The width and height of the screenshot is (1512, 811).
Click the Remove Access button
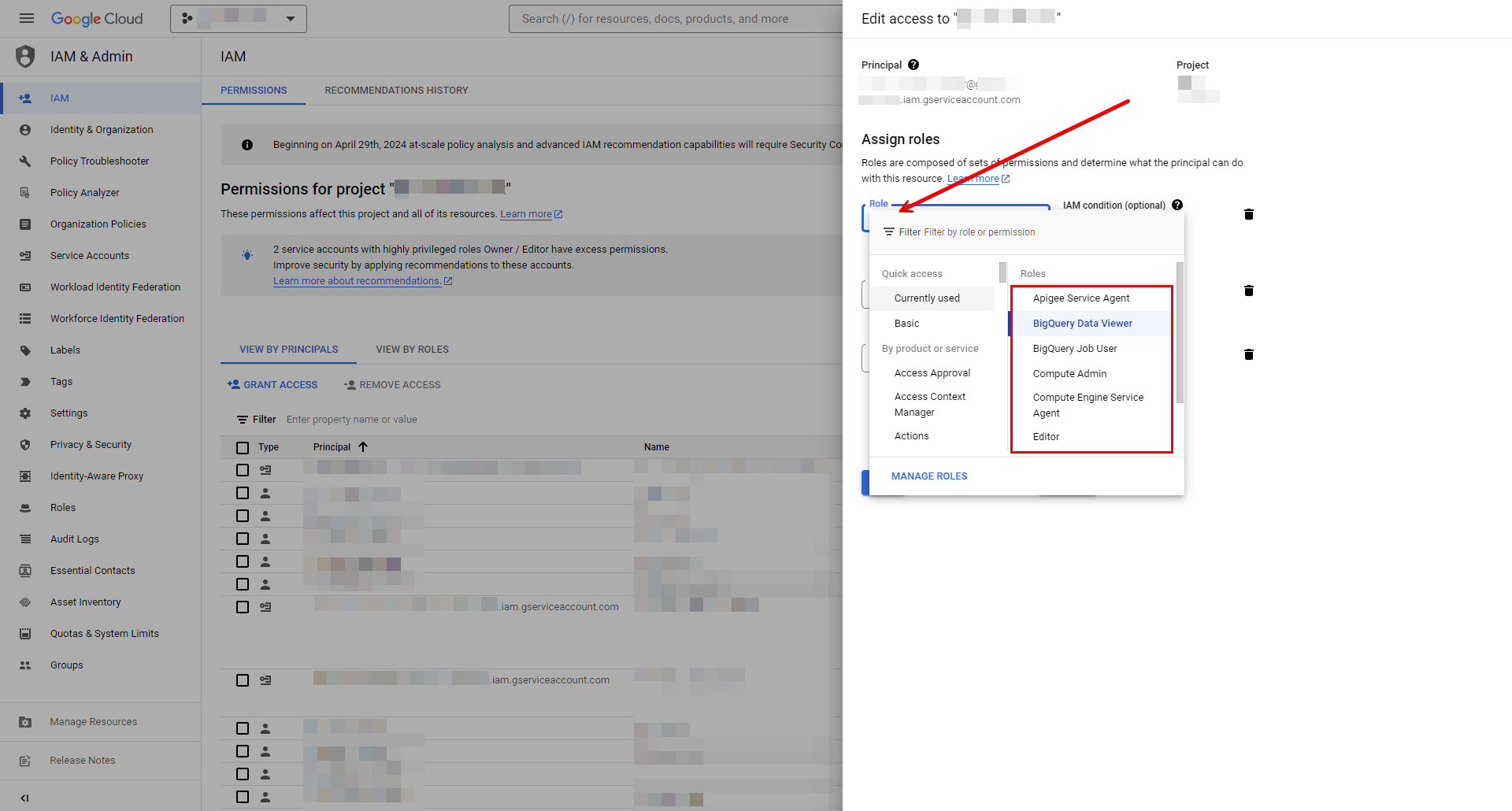[392, 385]
